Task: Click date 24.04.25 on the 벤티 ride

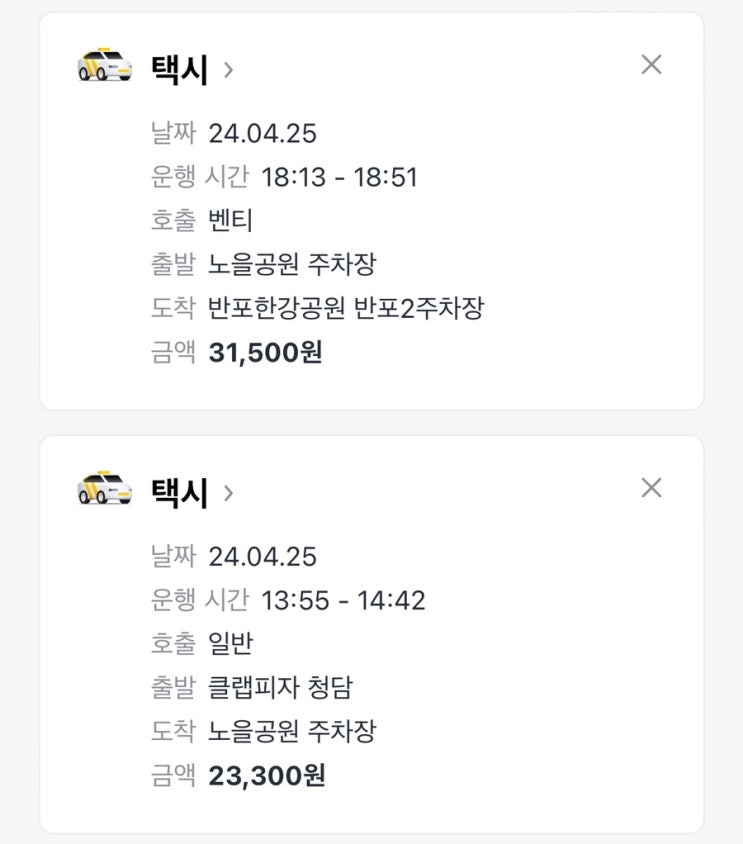Action: [262, 134]
